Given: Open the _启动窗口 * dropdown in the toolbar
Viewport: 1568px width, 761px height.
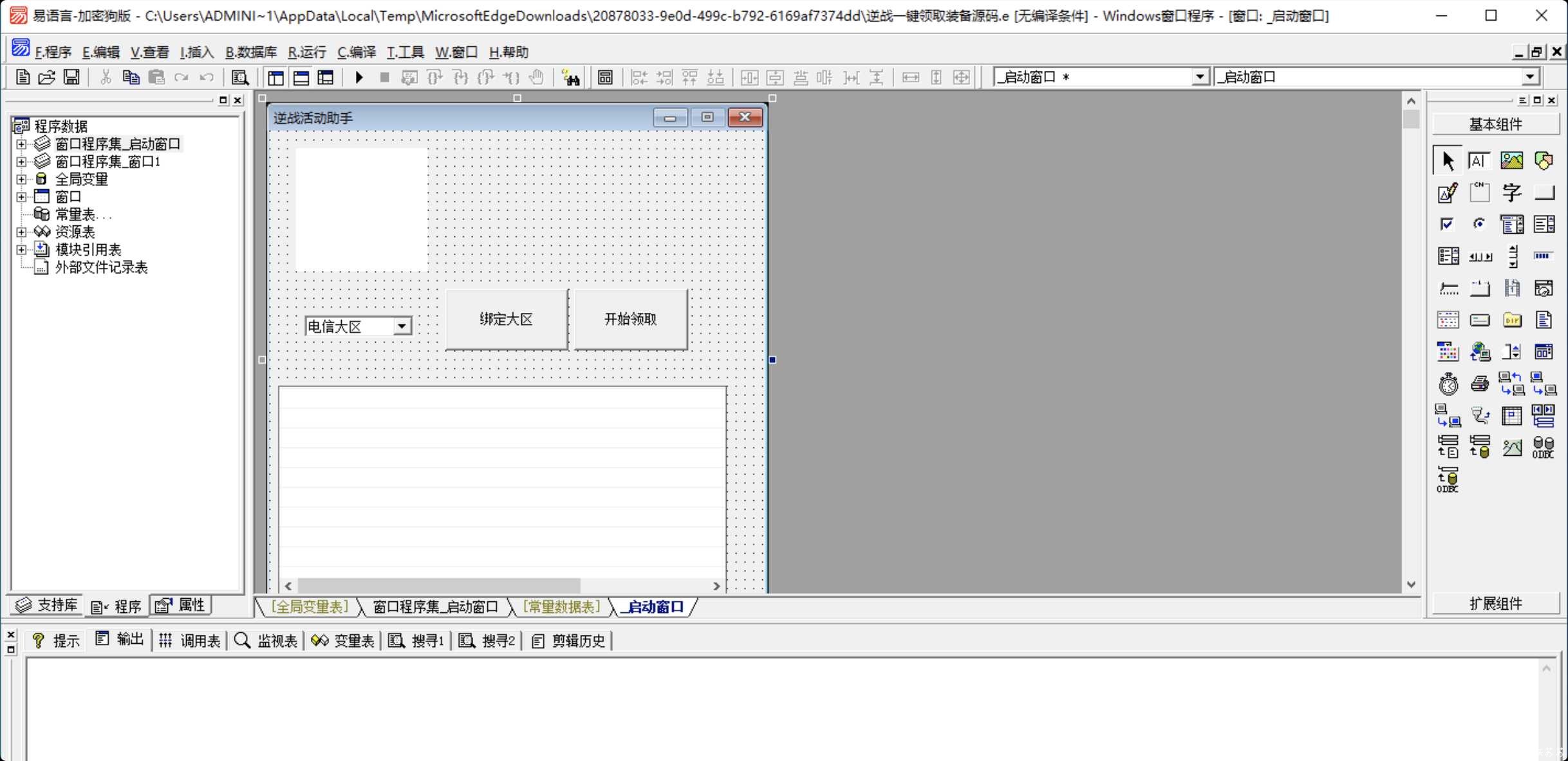Looking at the screenshot, I should click(x=1199, y=77).
